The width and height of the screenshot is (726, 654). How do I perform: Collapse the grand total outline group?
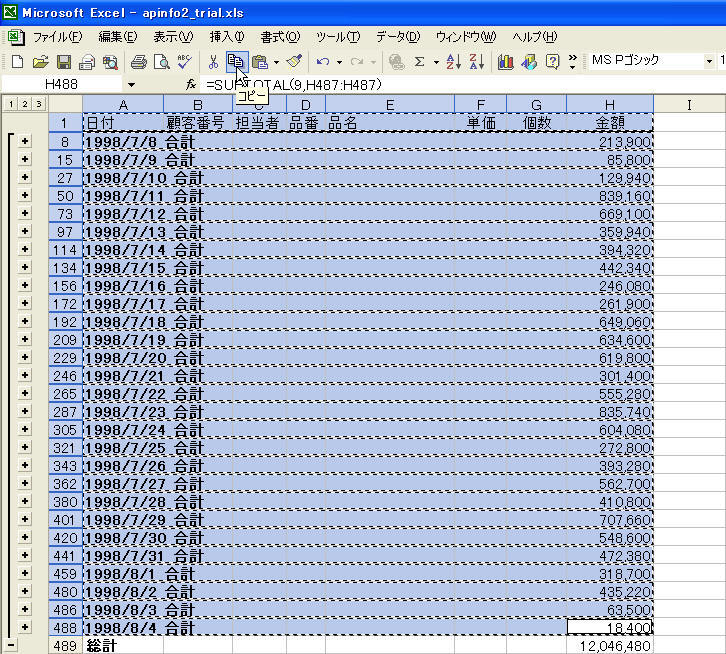tap(11, 646)
